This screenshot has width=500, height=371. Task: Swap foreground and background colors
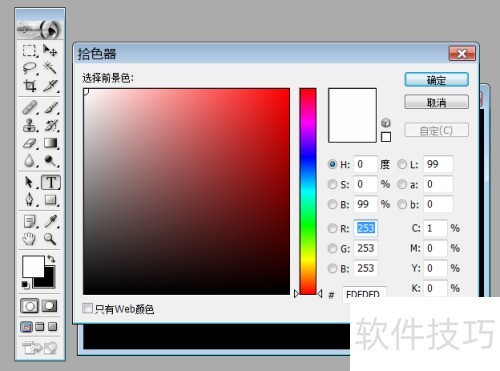point(51,259)
